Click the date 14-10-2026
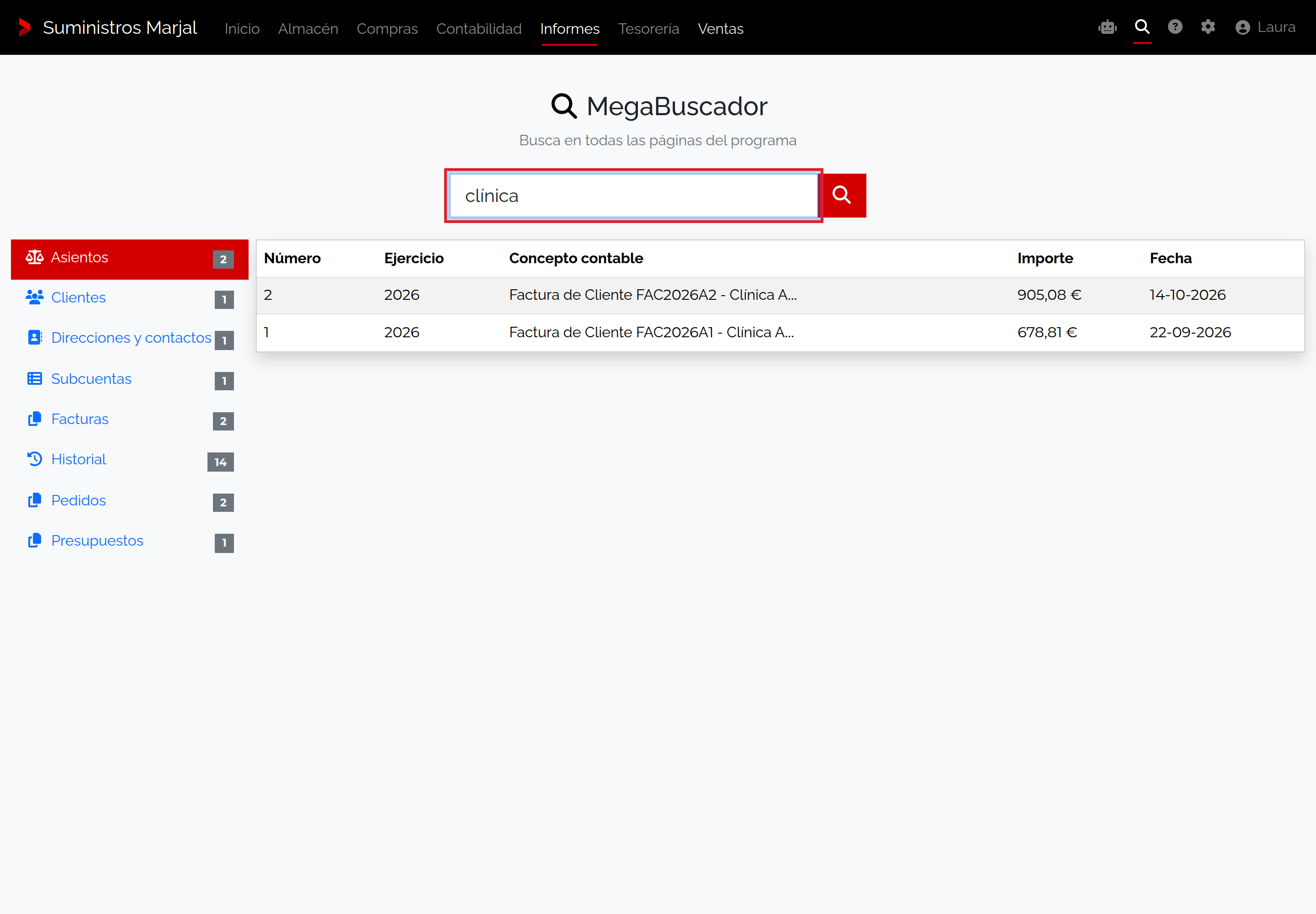 1187,295
